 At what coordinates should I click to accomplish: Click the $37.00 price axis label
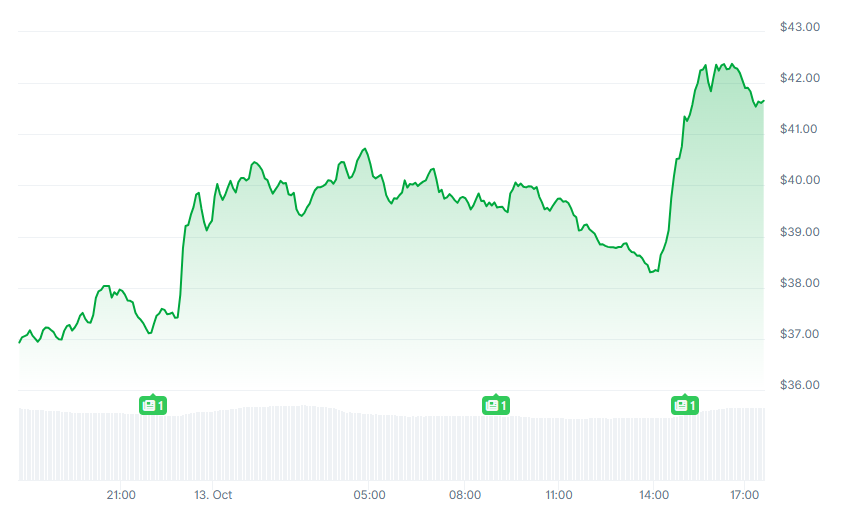[800, 334]
